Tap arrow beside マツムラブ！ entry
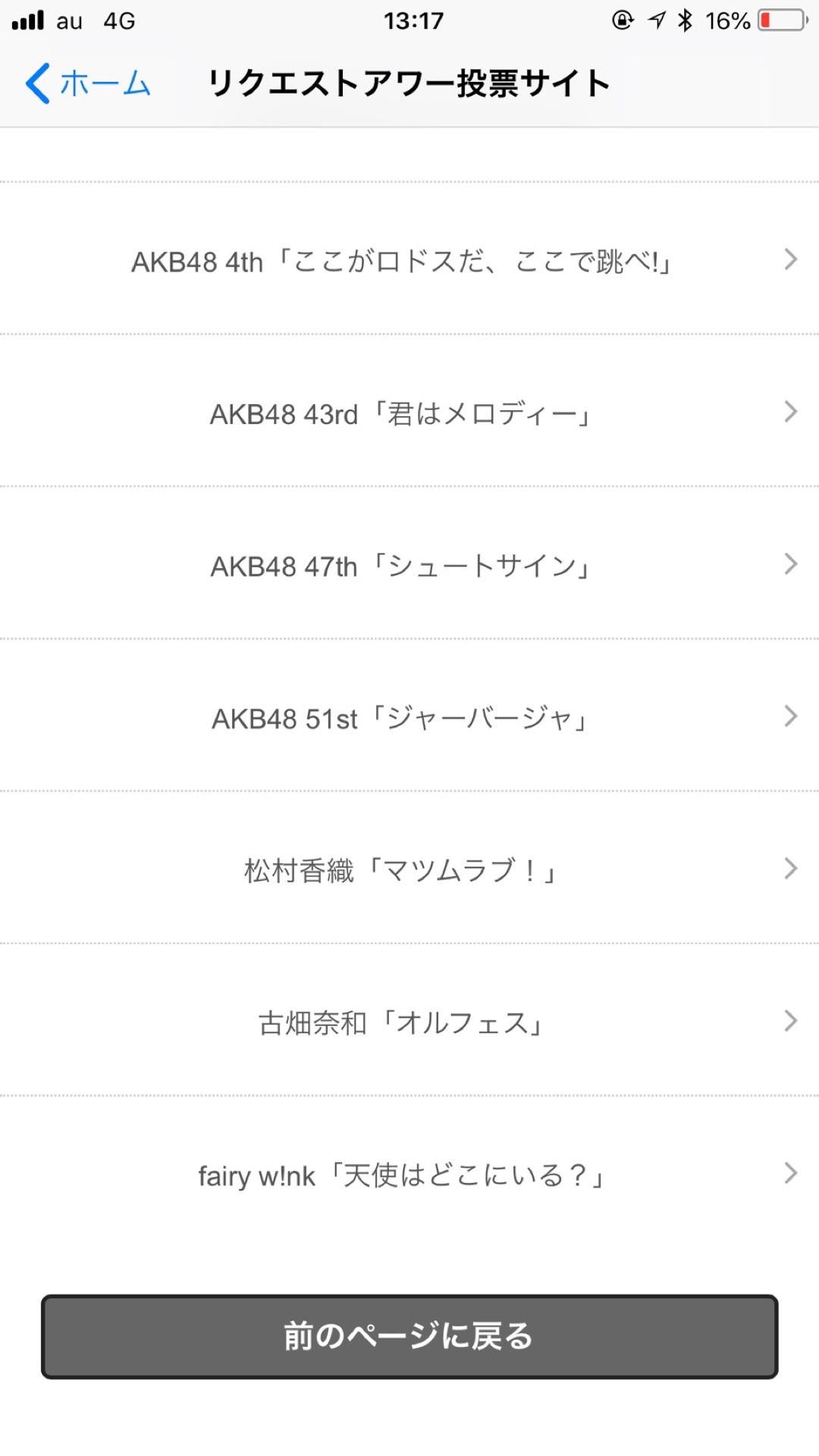 [x=790, y=869]
